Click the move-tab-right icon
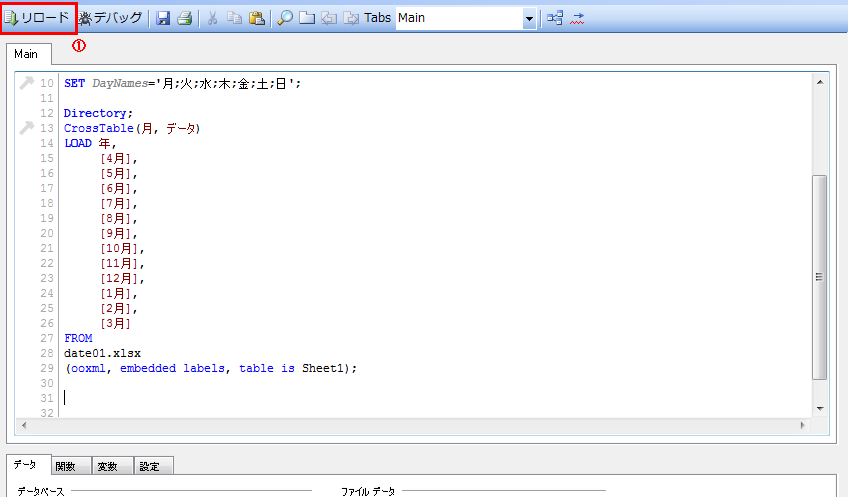The height and width of the screenshot is (497, 848). tap(351, 18)
